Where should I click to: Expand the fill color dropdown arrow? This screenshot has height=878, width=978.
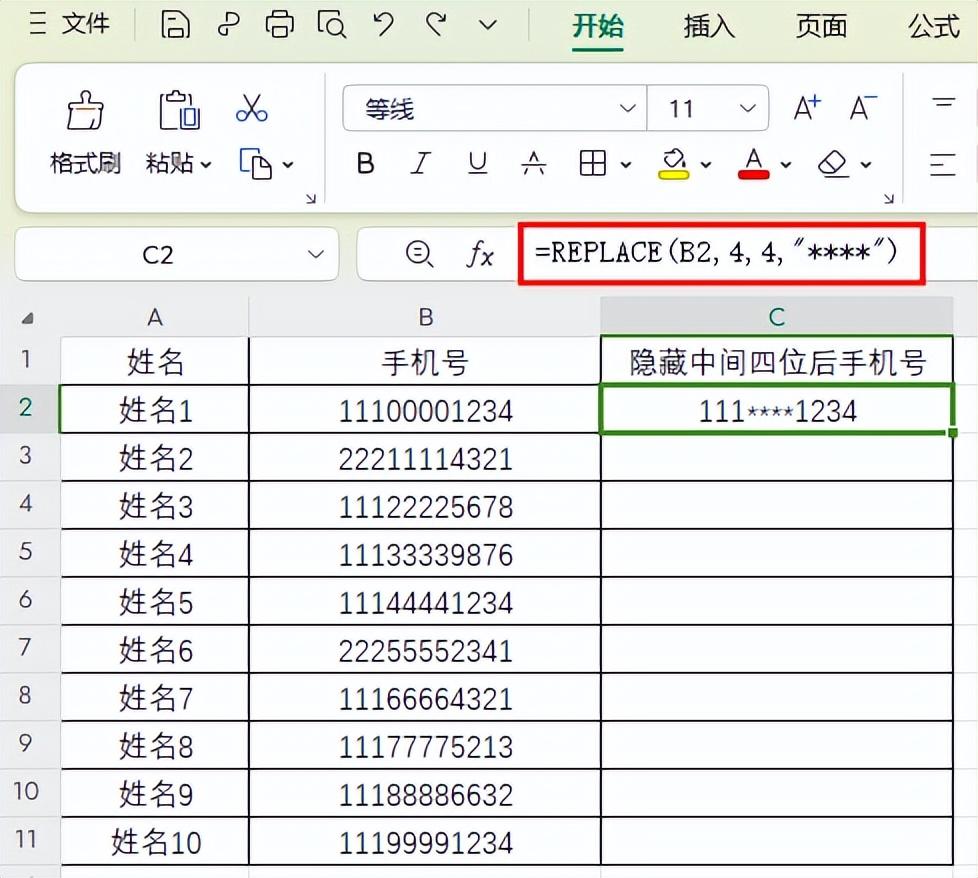tap(705, 165)
